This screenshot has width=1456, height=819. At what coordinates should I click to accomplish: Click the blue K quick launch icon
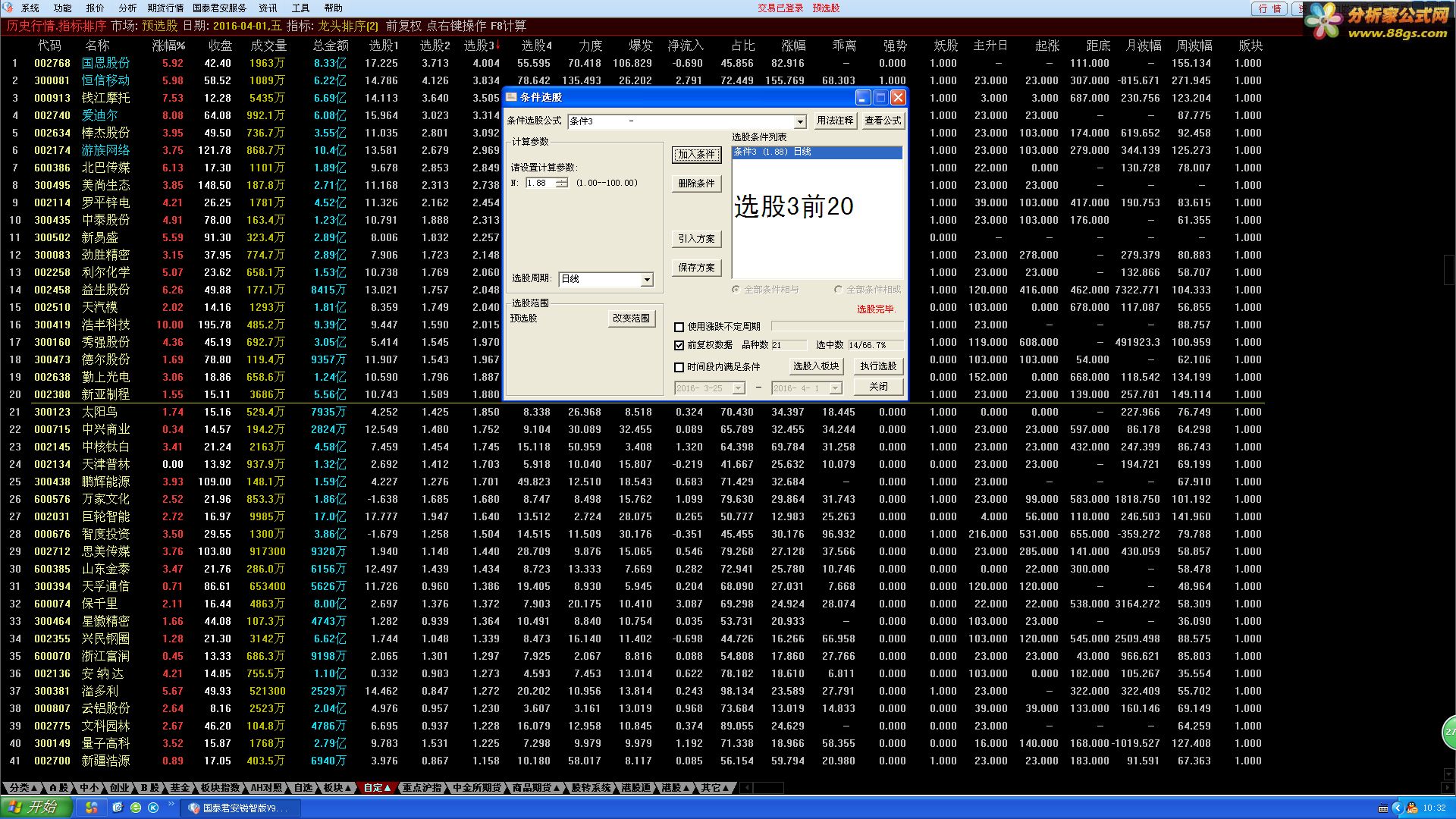(153, 808)
